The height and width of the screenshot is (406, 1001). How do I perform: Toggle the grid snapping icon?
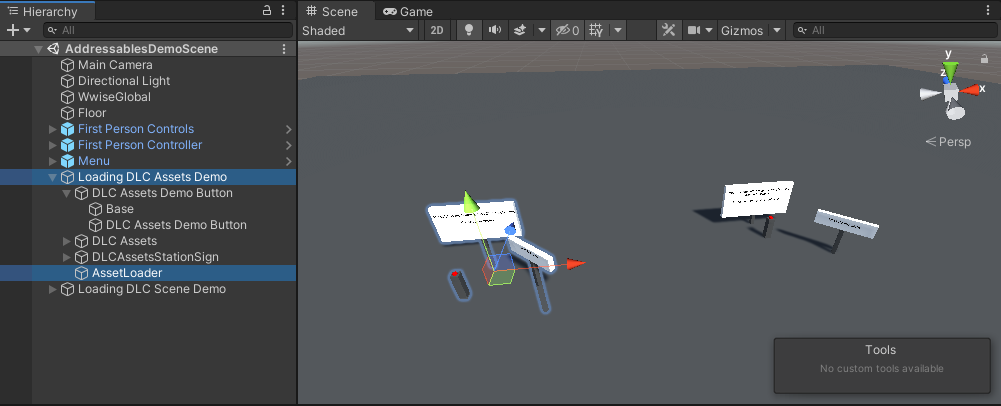point(596,30)
